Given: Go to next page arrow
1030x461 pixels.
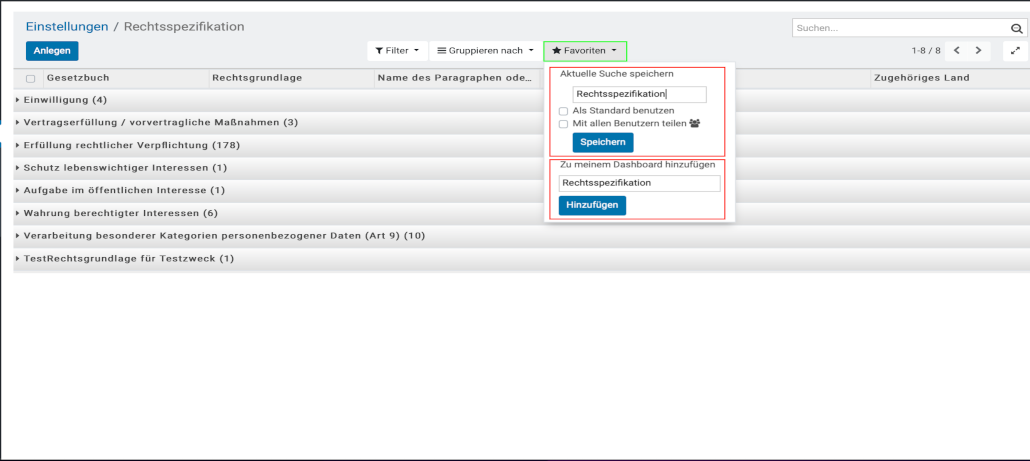Looking at the screenshot, I should [x=978, y=50].
